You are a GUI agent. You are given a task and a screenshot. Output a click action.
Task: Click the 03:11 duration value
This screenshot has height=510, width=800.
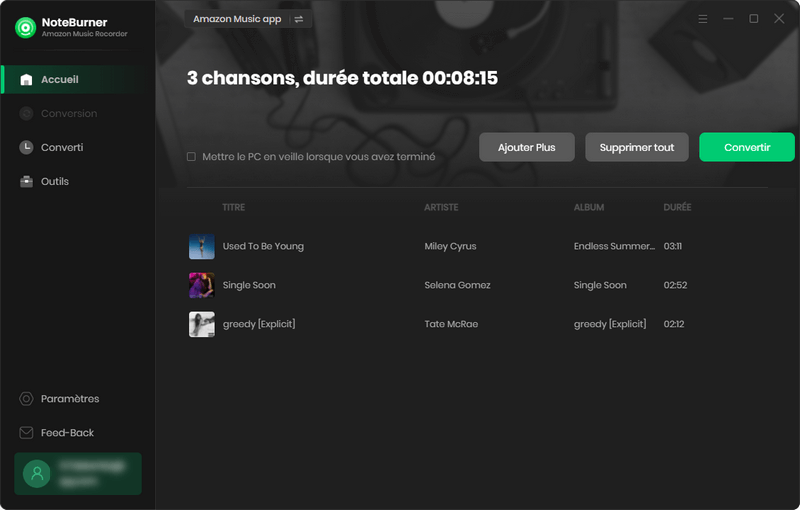pos(672,246)
